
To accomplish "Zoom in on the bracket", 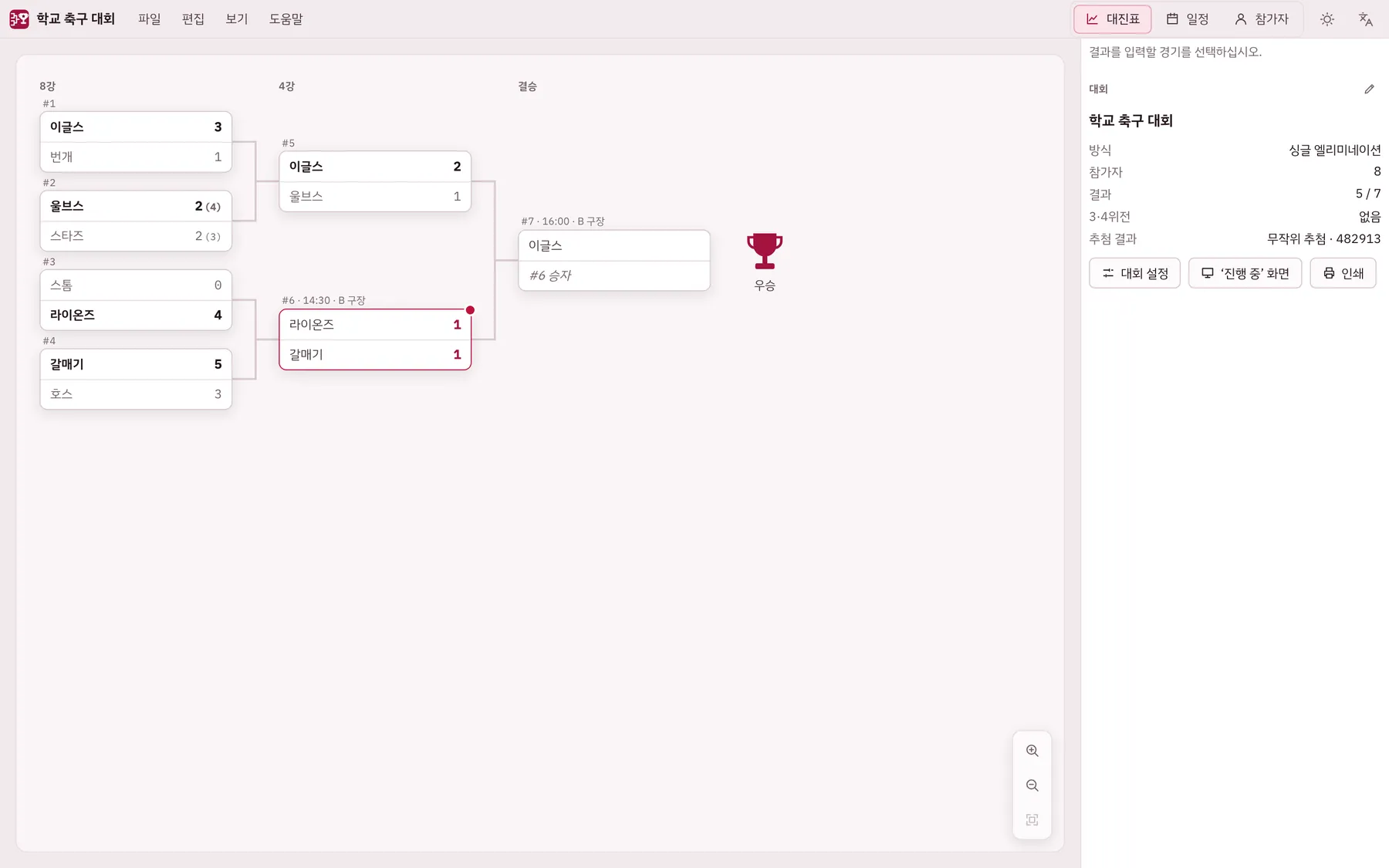I will 1032,751.
